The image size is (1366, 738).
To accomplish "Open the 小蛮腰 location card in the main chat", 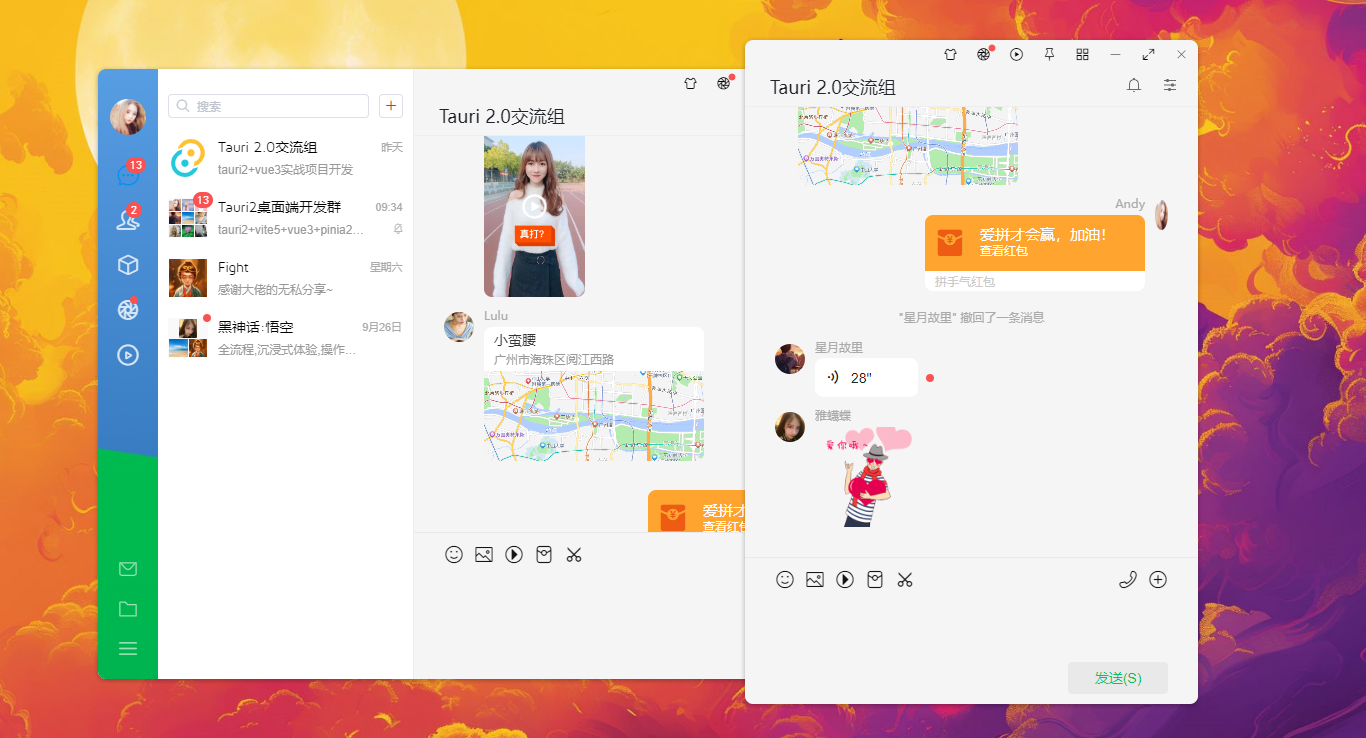I will 594,394.
